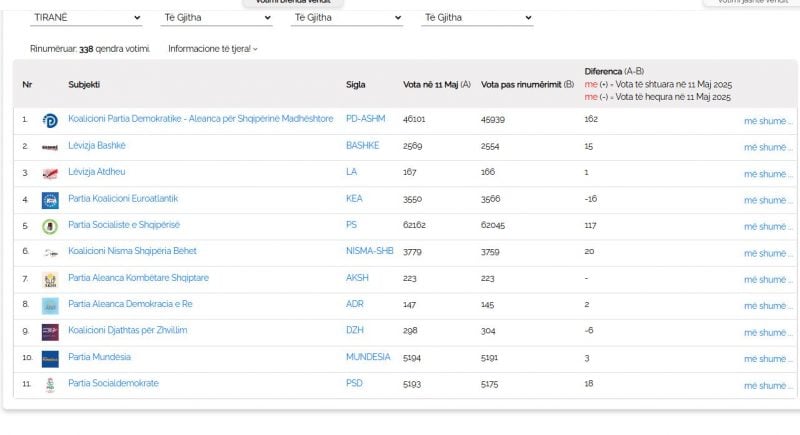Open Partia Koalicioni Euroatlantik link
The height and width of the screenshot is (435, 800).
123,198
